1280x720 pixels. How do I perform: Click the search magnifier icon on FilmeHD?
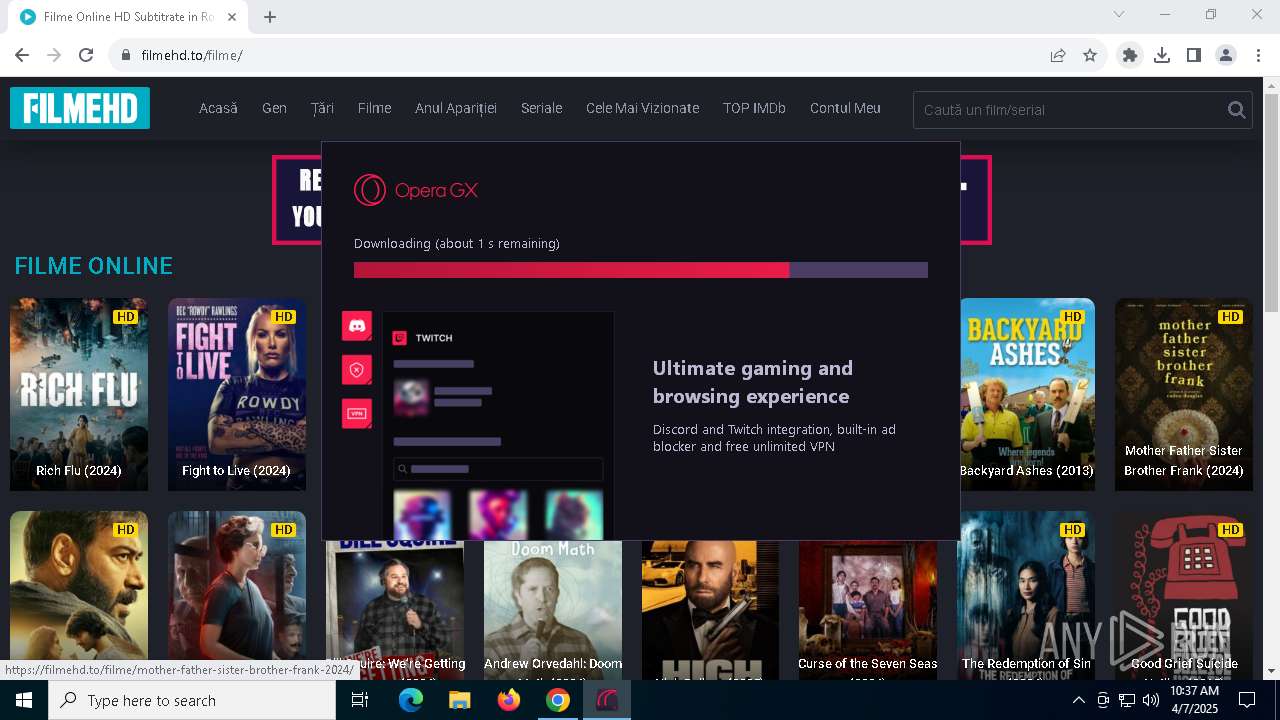pyautogui.click(x=1237, y=110)
